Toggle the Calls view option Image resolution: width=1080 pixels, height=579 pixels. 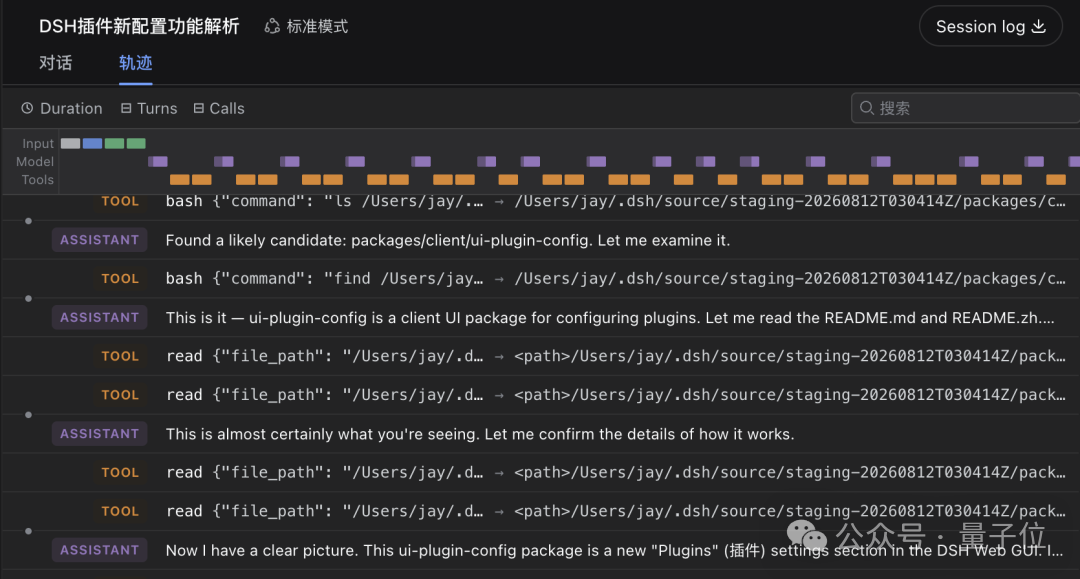[x=219, y=109]
